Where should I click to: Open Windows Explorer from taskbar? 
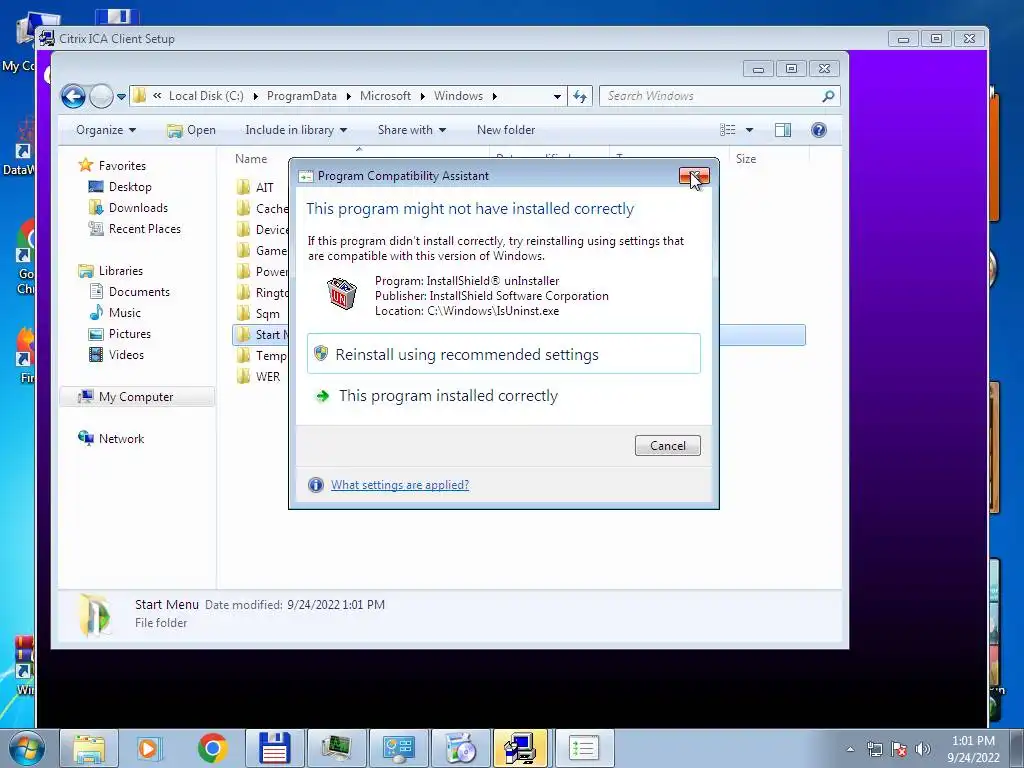[89, 748]
